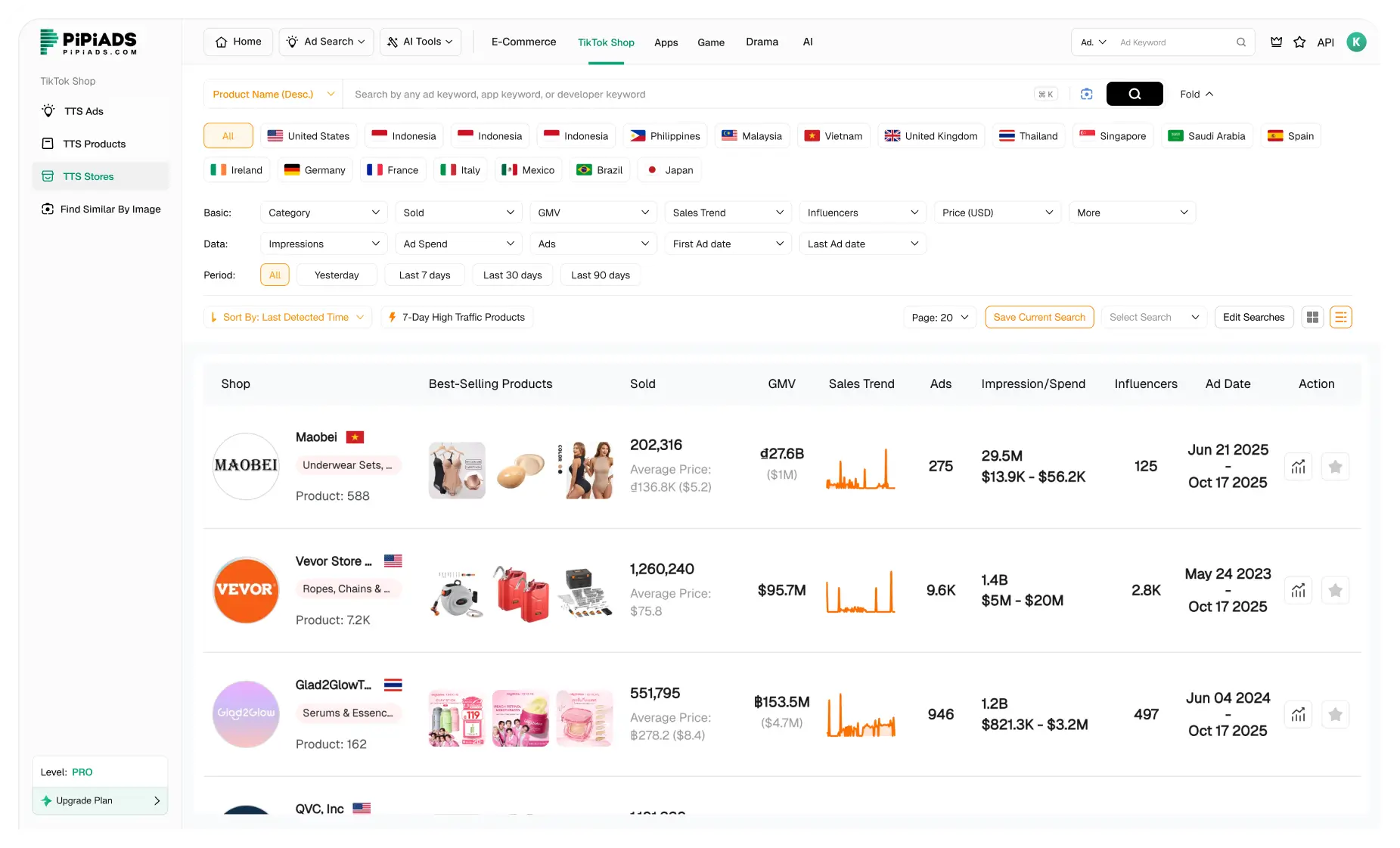Open the Price (USD) filter dropdown
Viewport: 1400px width, 848px height.
click(x=997, y=213)
